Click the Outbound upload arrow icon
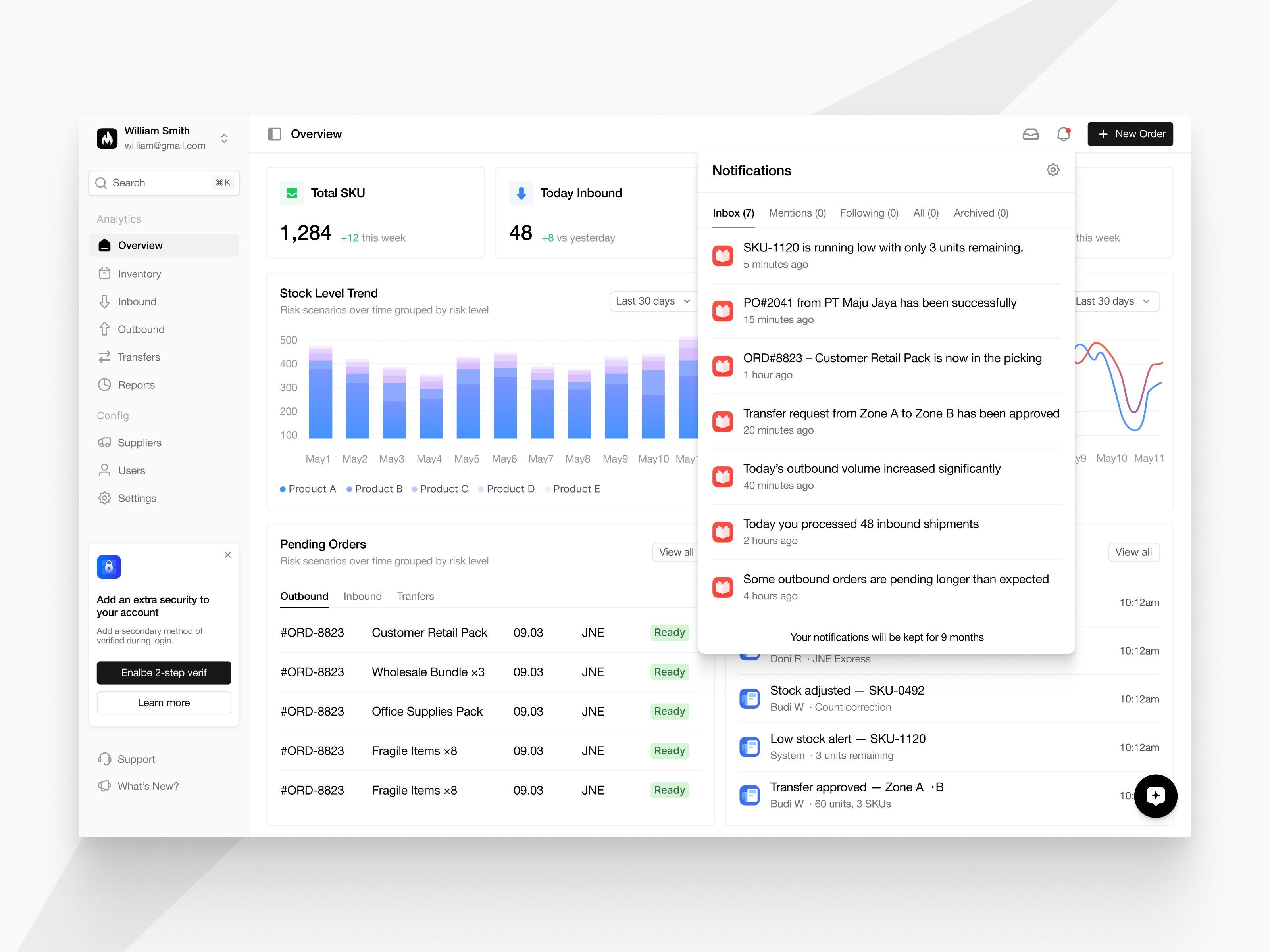The image size is (1270, 952). point(104,329)
